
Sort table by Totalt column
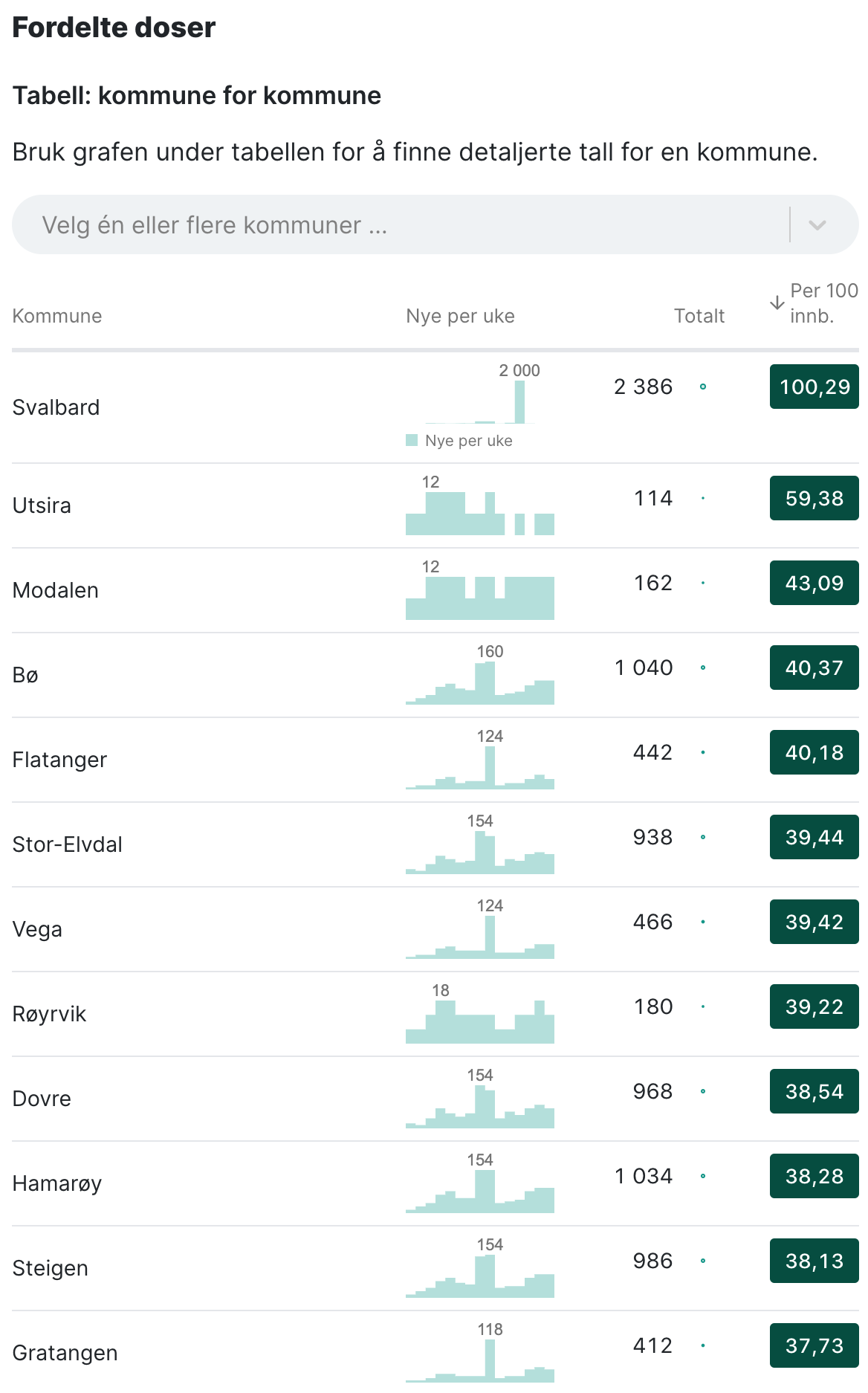point(699,316)
